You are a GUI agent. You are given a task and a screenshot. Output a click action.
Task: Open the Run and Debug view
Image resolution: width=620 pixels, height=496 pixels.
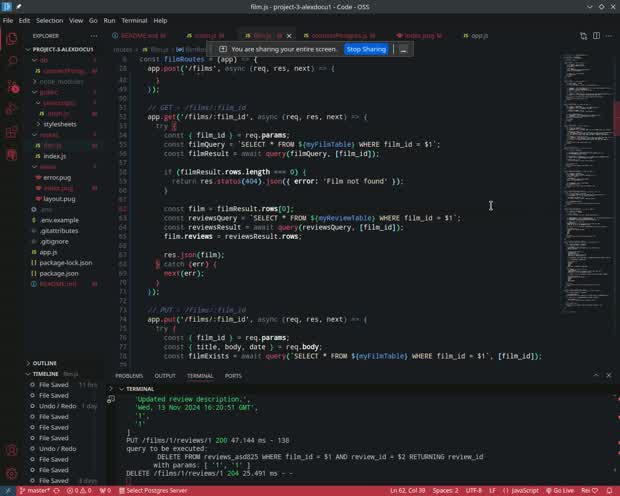click(12, 111)
